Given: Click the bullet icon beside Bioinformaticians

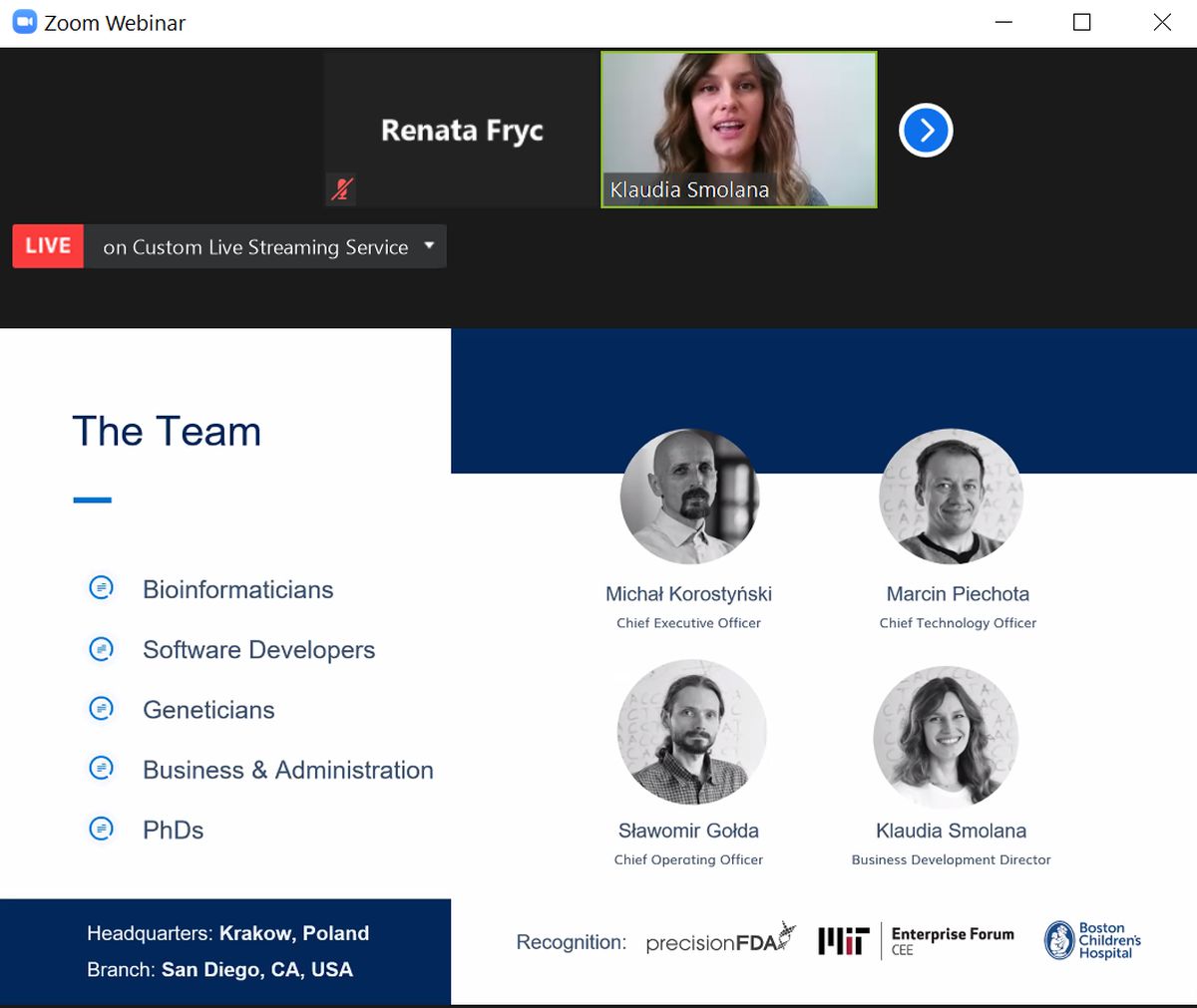Looking at the screenshot, I should 102,588.
